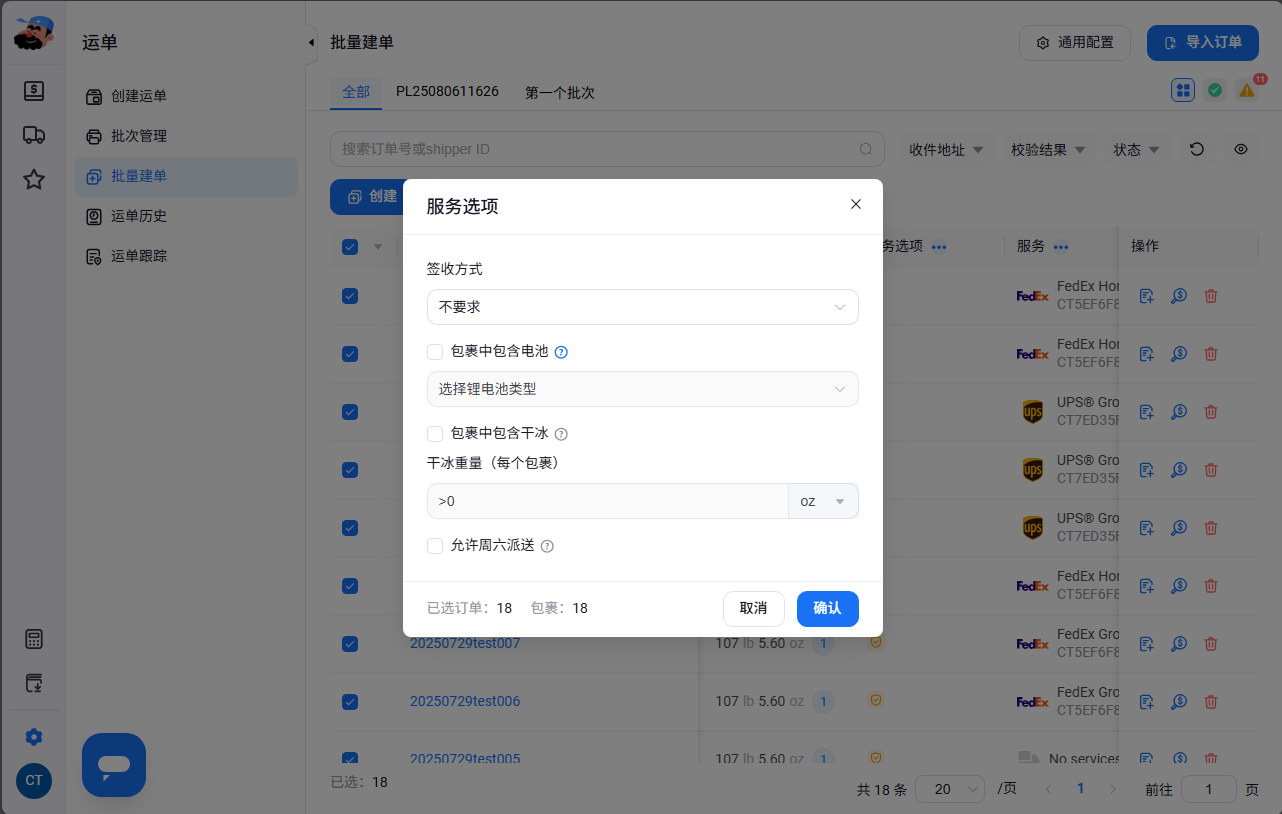Image resolution: width=1282 pixels, height=814 pixels.
Task: Open the 签收方式 dropdown showing 不要求
Action: pyautogui.click(x=643, y=307)
